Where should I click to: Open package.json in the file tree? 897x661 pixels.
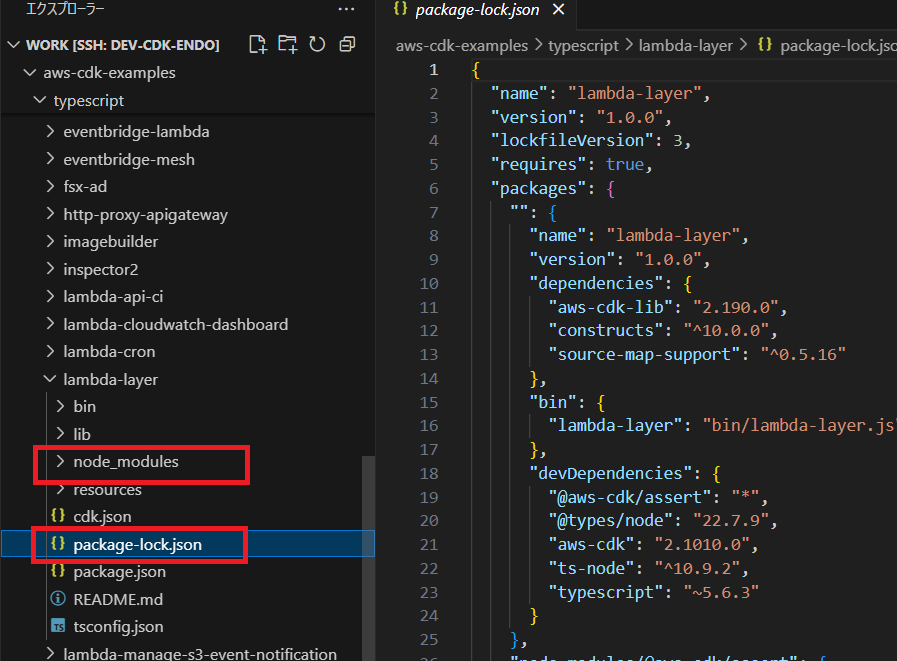(119, 572)
